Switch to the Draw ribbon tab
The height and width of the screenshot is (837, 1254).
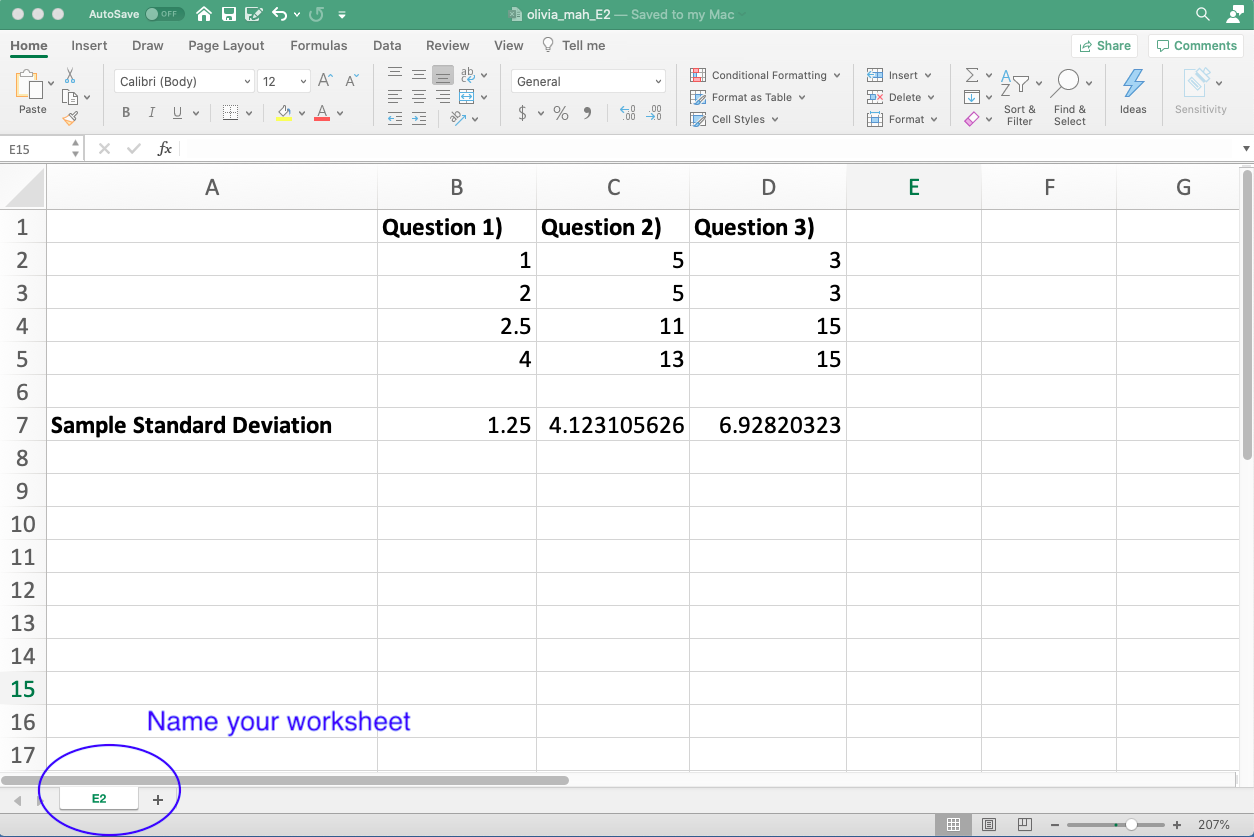pyautogui.click(x=148, y=45)
